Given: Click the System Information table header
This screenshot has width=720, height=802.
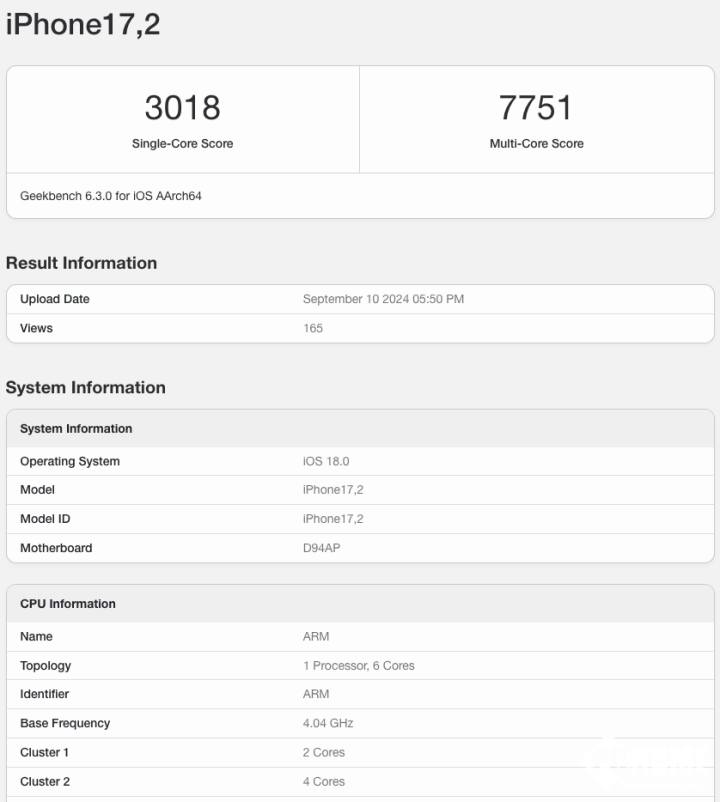Looking at the screenshot, I should coord(76,429).
